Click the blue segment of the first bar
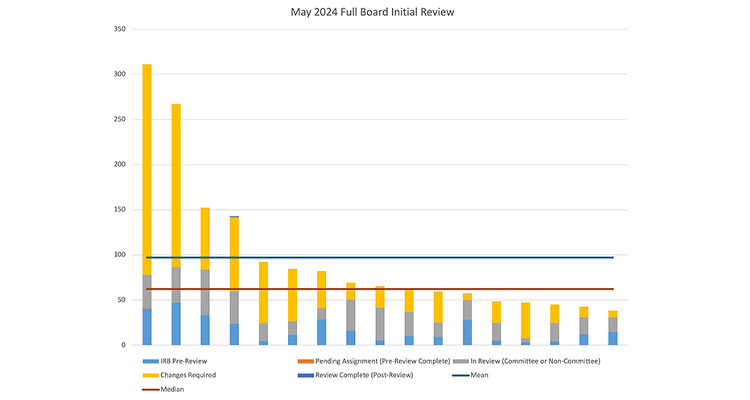The height and width of the screenshot is (400, 750). pyautogui.click(x=147, y=327)
